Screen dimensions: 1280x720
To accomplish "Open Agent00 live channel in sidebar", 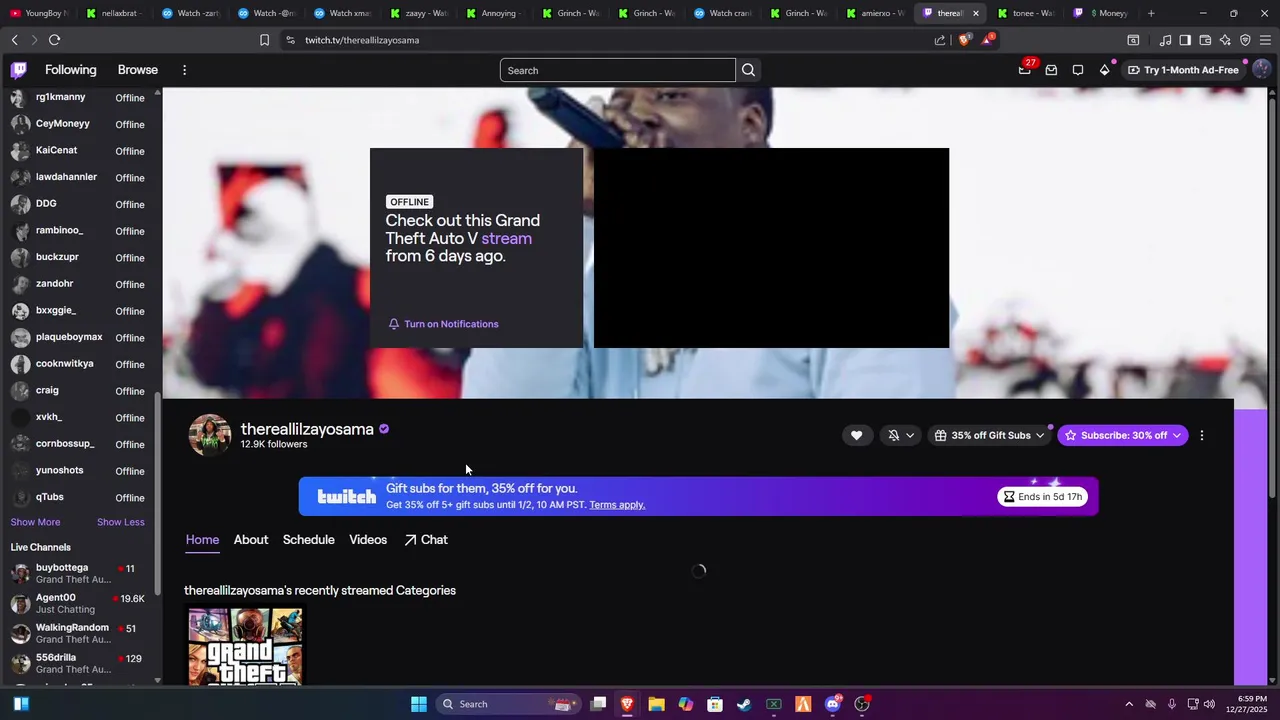I will click(80, 603).
